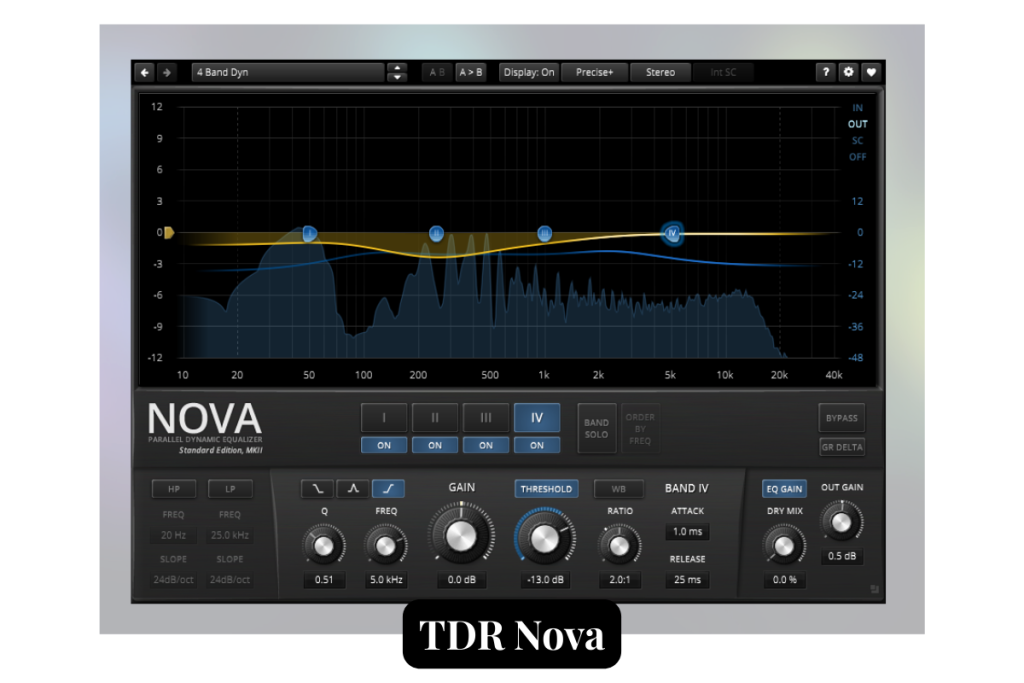
Task: Select the band II tab
Action: coord(435,417)
